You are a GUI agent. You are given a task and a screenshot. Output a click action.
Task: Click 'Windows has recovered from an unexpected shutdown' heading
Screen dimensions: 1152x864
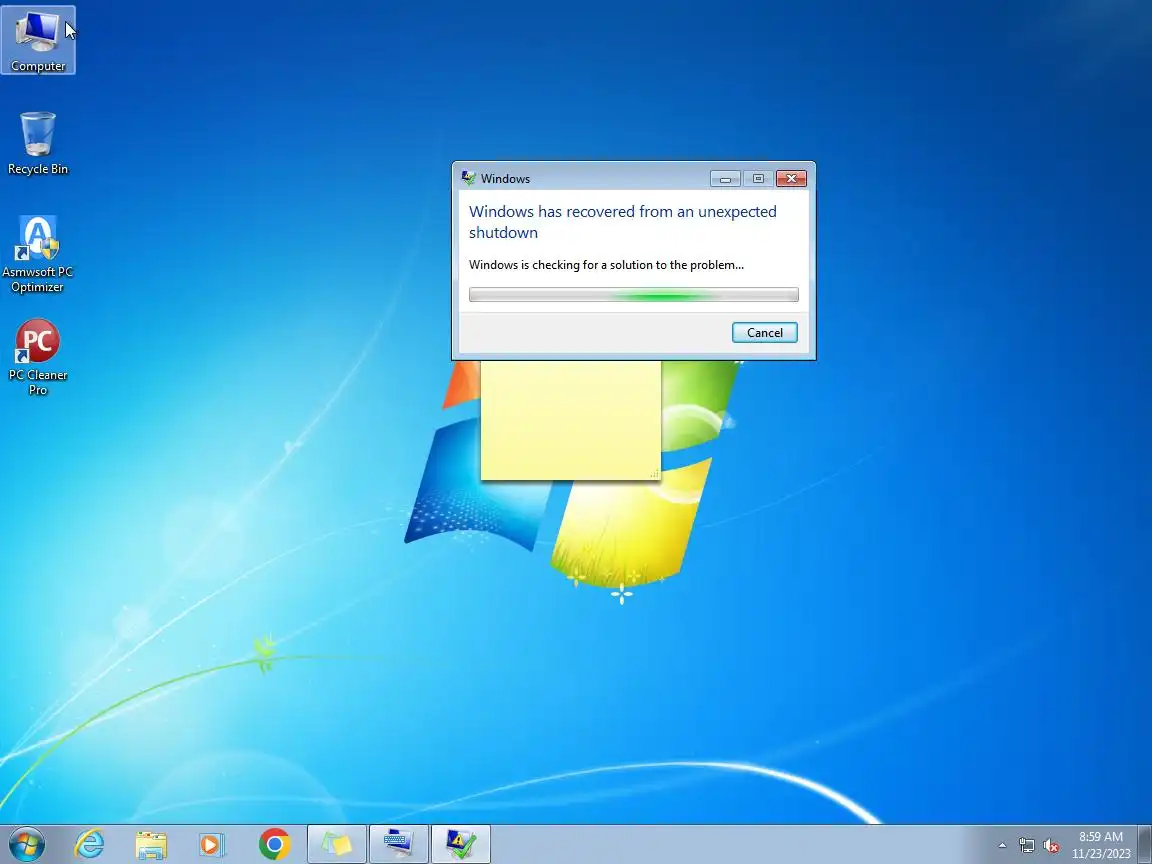(622, 222)
